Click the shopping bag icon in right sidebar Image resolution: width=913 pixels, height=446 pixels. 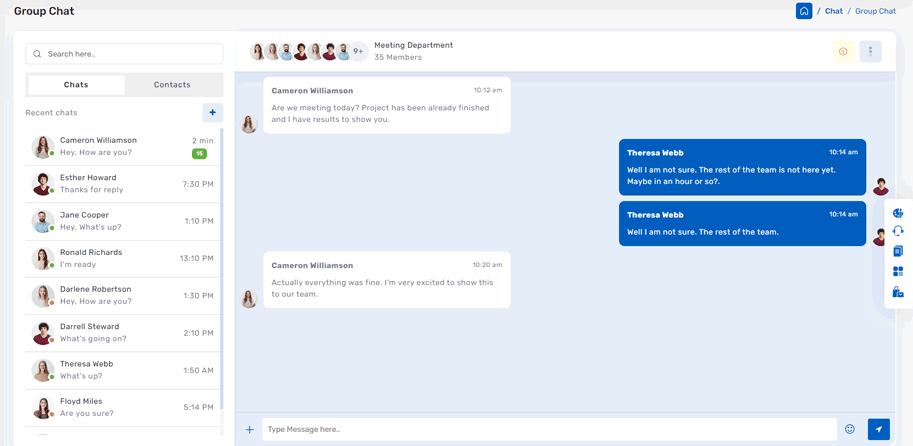(x=898, y=292)
